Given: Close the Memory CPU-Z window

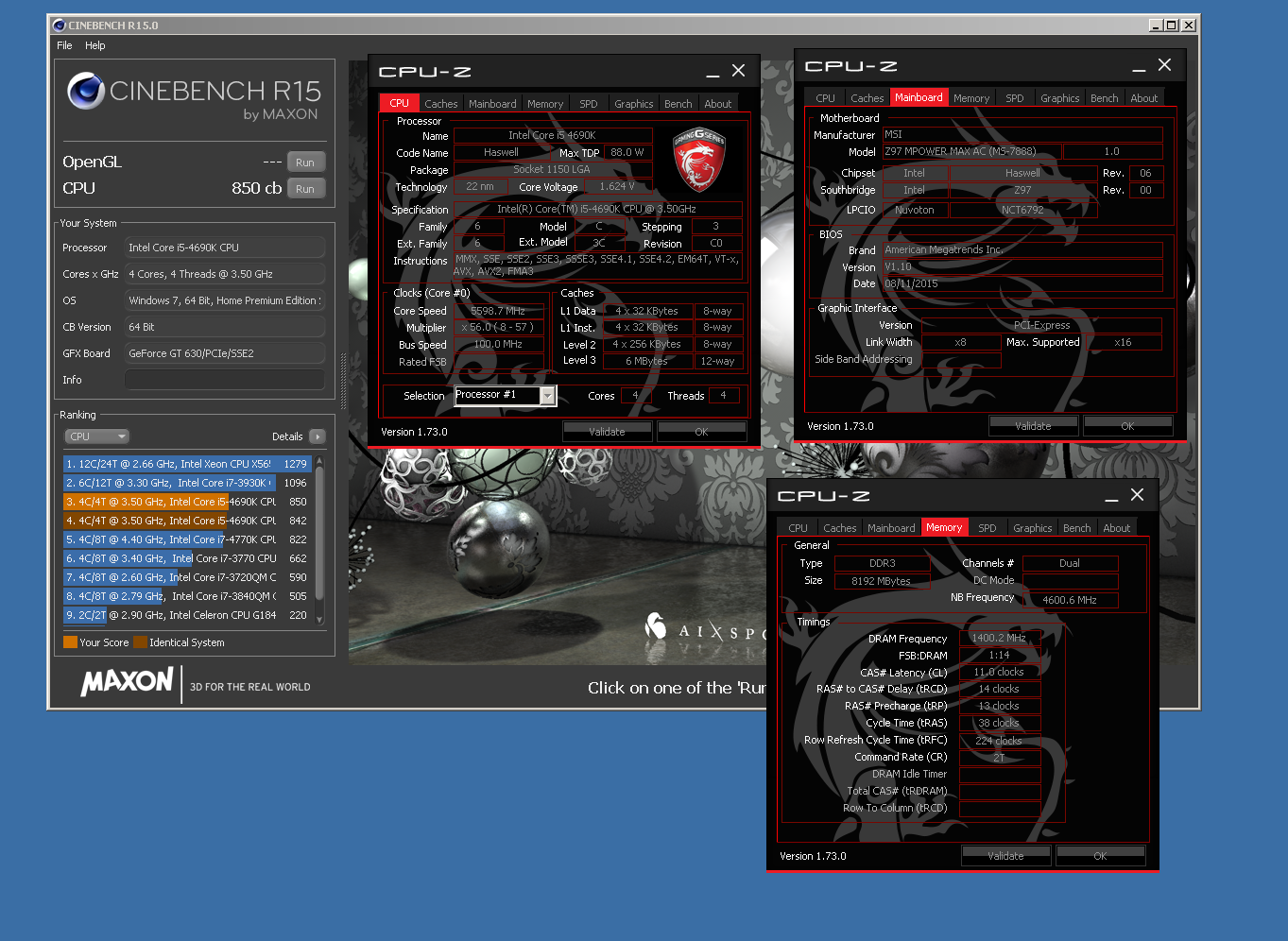Looking at the screenshot, I should pos(1138,495).
